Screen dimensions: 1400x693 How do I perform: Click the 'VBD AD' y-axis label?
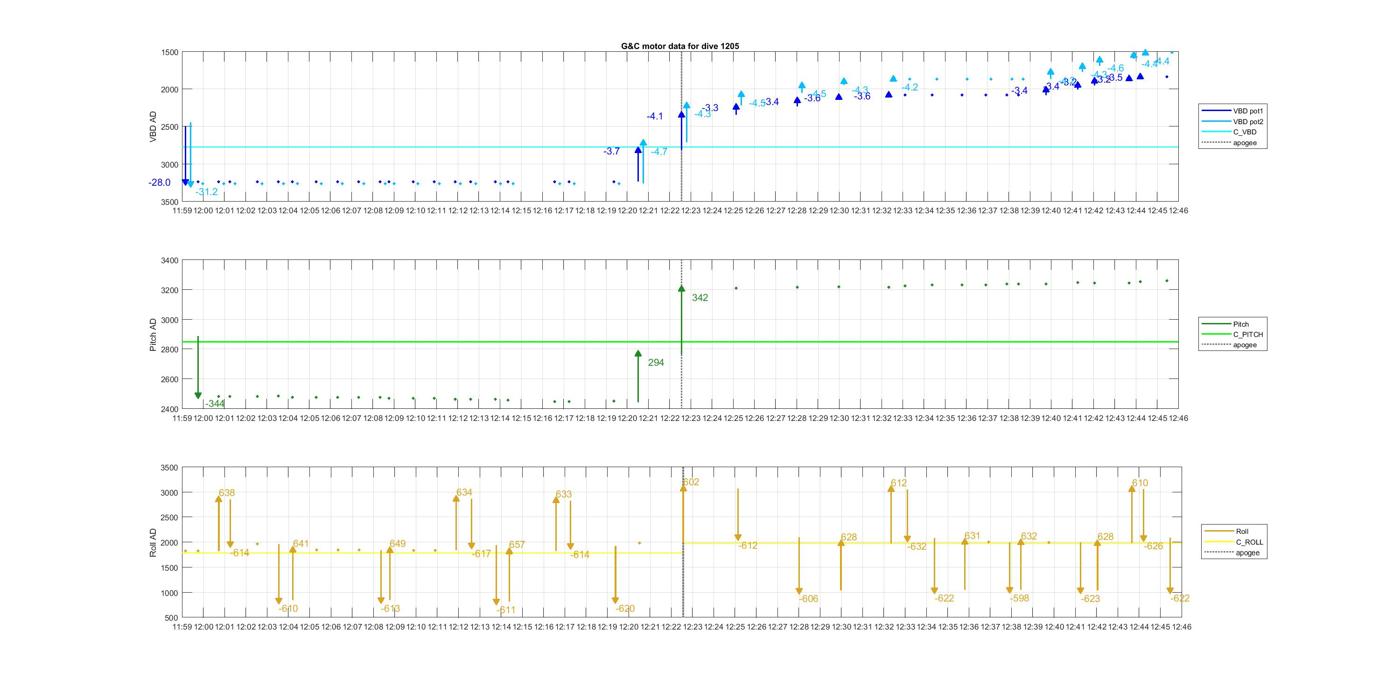(154, 126)
